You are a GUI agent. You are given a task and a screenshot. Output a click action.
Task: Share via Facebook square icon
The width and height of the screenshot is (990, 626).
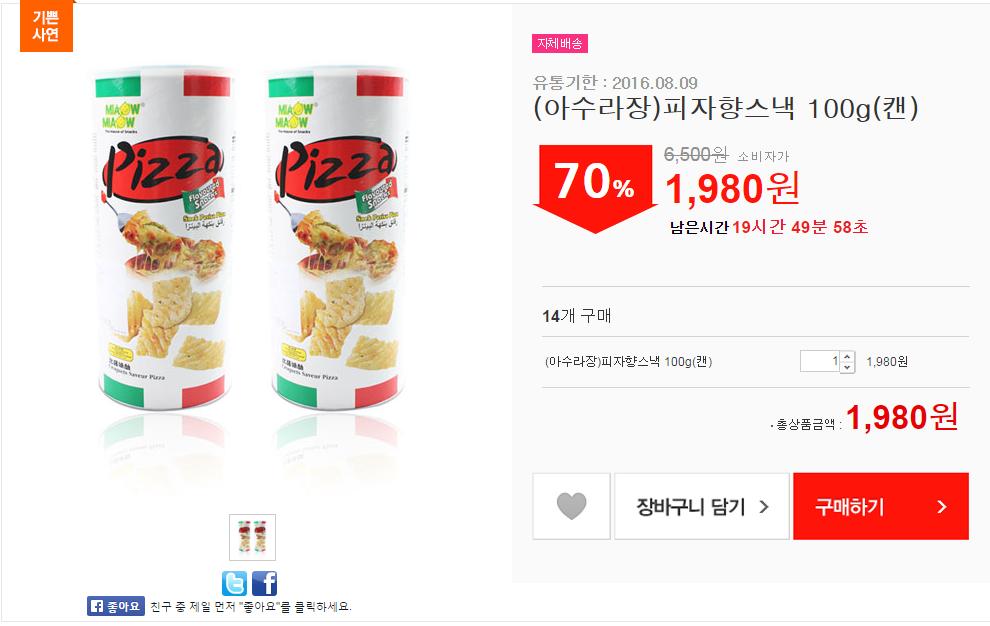point(264,583)
